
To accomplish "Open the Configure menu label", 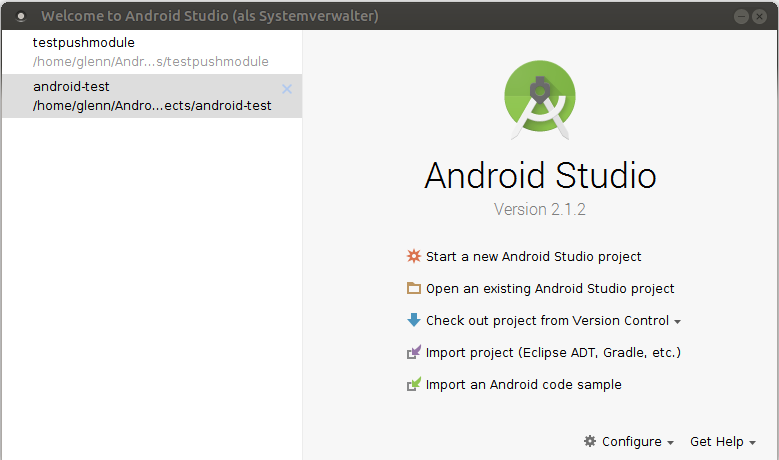I will coord(631,441).
